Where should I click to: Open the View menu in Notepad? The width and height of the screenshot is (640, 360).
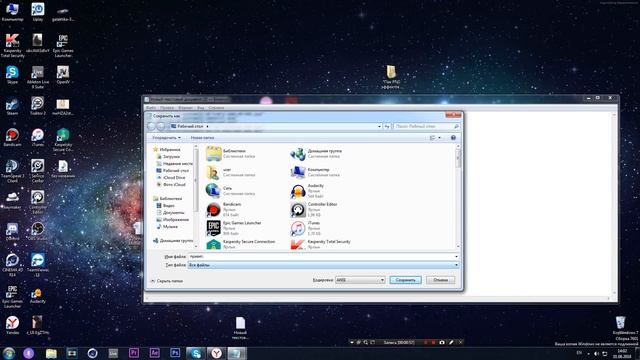click(200, 108)
